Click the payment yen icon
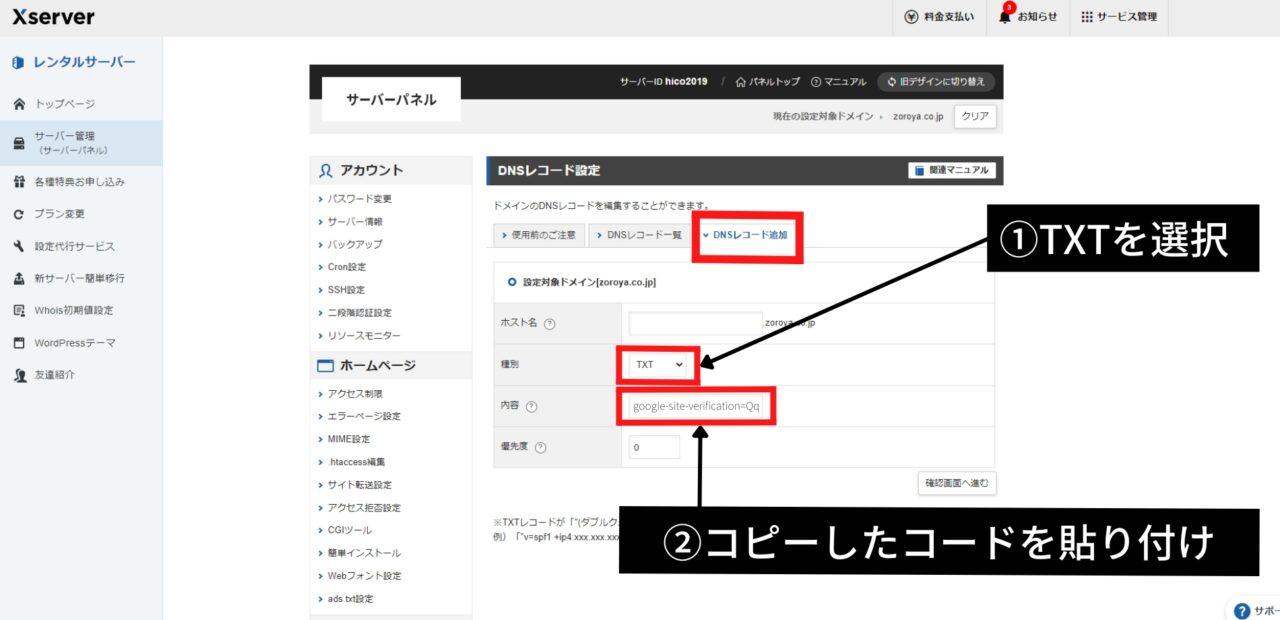 pyautogui.click(x=911, y=17)
